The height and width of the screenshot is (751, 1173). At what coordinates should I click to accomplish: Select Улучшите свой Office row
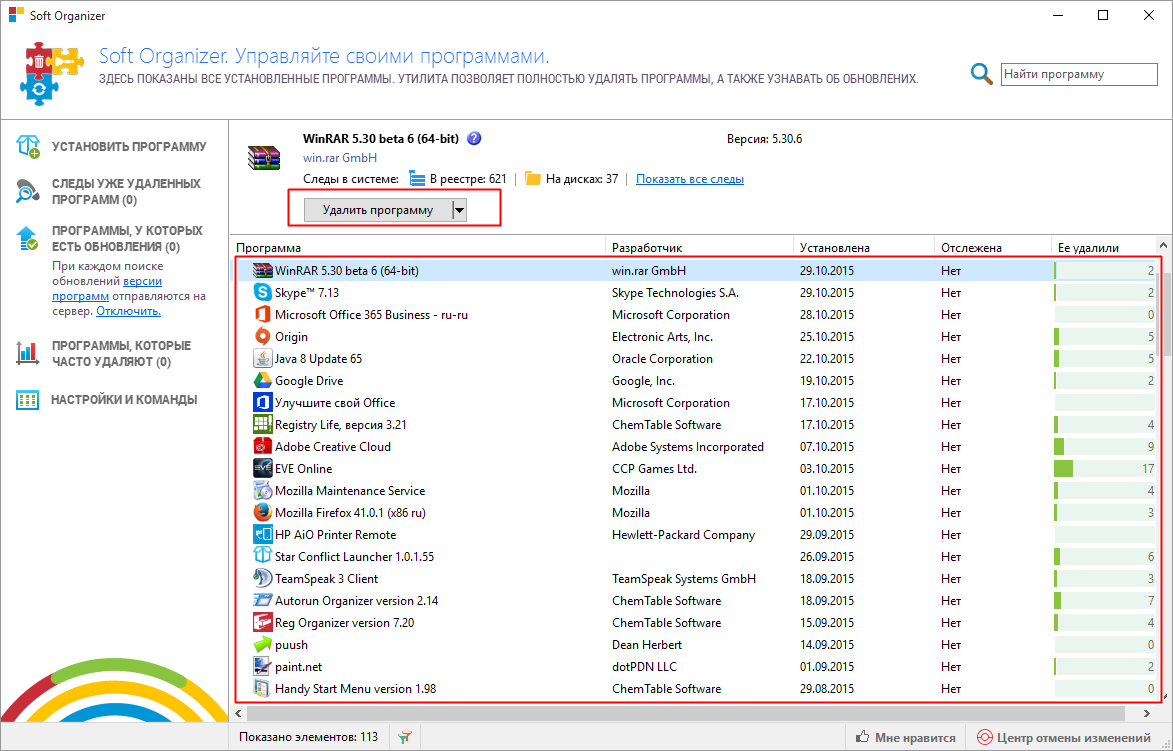(696, 402)
